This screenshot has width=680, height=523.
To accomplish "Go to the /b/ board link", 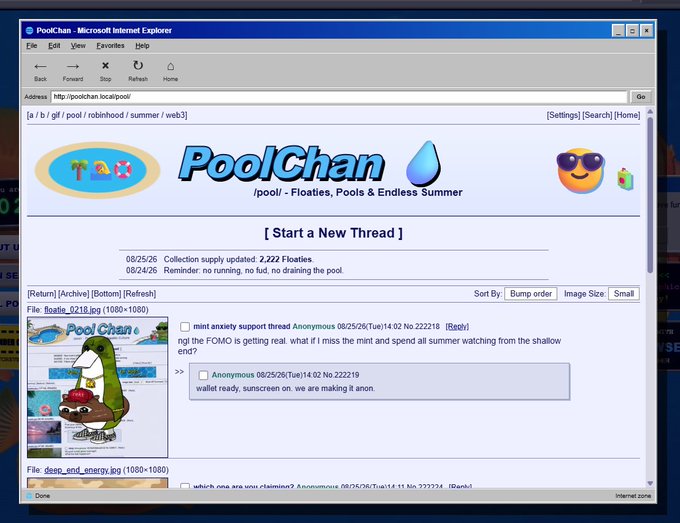I will tap(42, 115).
